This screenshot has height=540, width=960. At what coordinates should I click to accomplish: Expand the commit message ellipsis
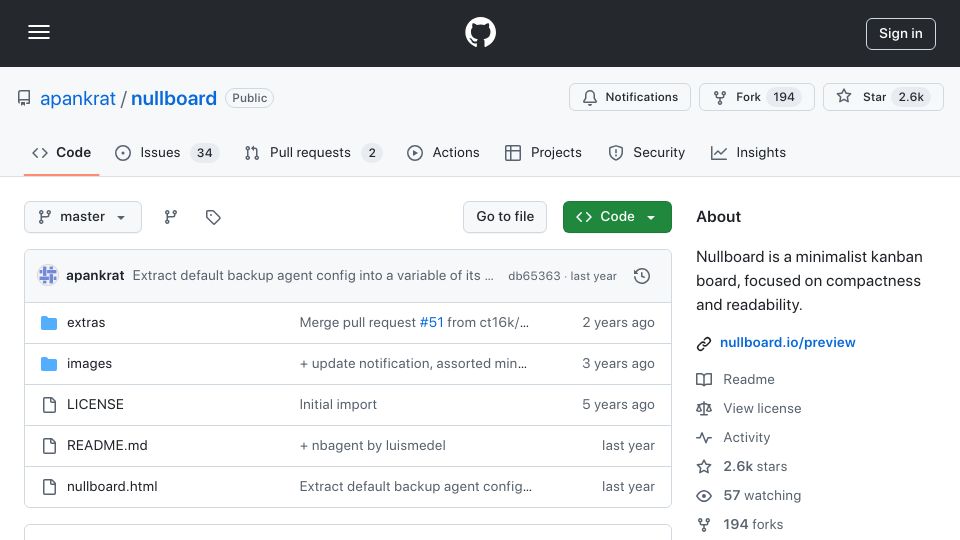coord(489,276)
